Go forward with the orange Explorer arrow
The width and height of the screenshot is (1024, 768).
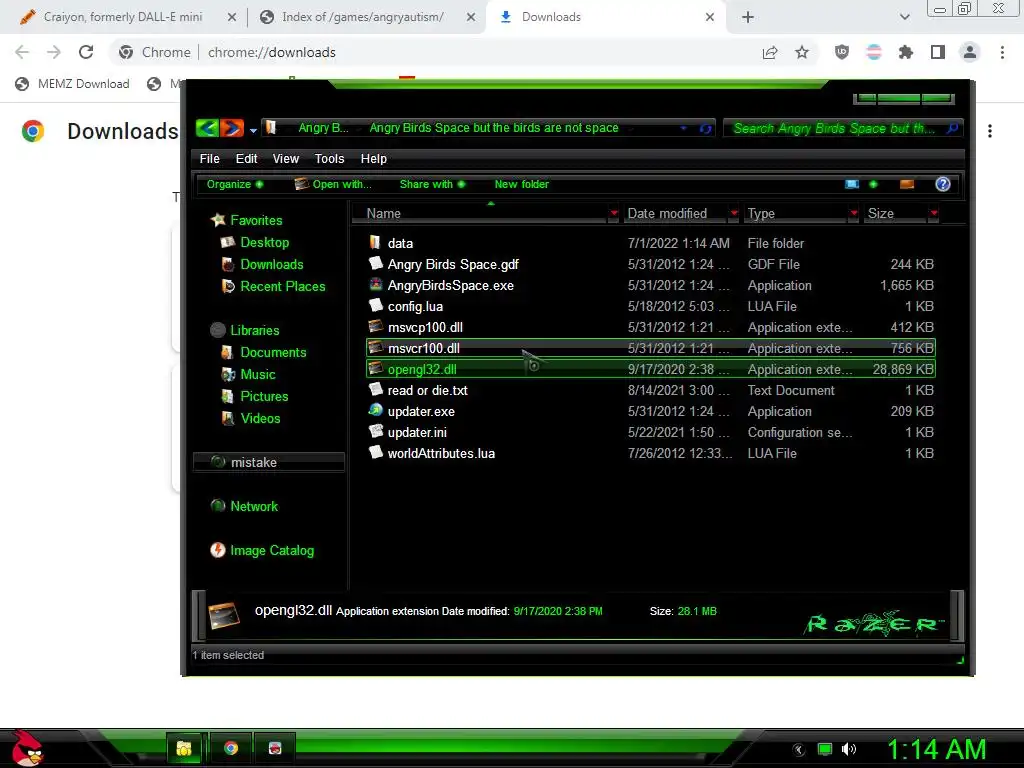[231, 128]
